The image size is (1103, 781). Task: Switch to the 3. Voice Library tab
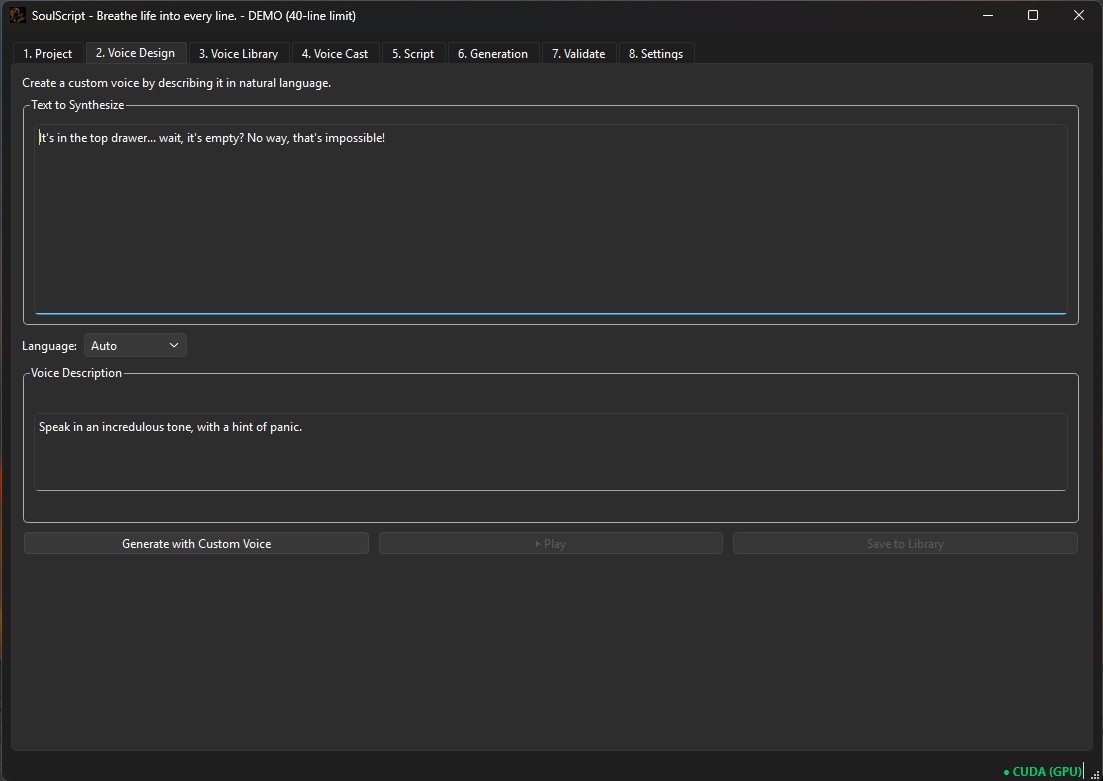[238, 53]
